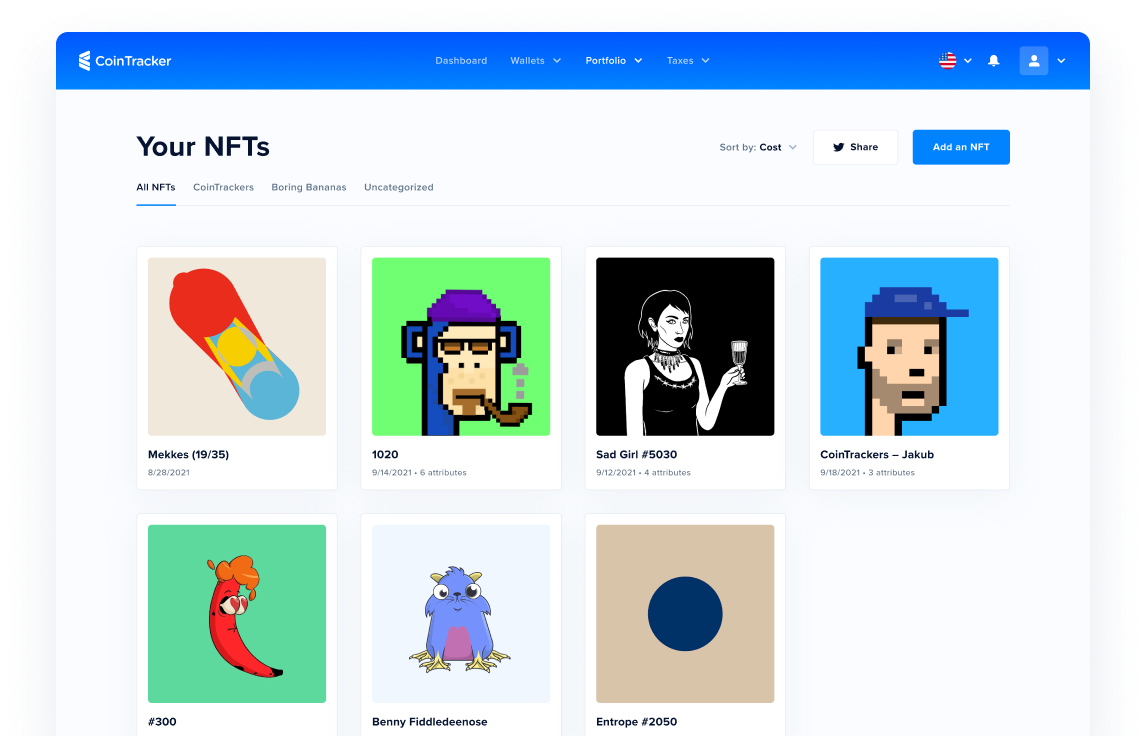This screenshot has height=736, width=1146.
Task: Open the Benny Fiddledeenose creature image
Action: pyautogui.click(x=461, y=614)
